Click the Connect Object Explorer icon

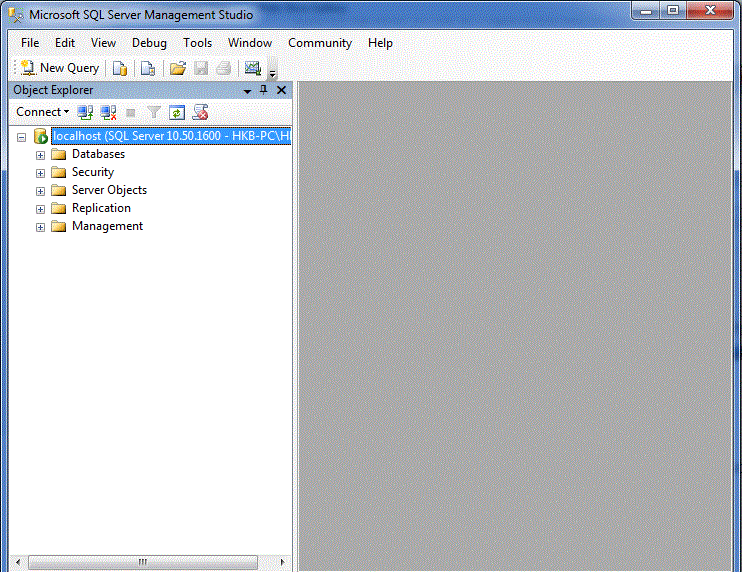tap(85, 113)
